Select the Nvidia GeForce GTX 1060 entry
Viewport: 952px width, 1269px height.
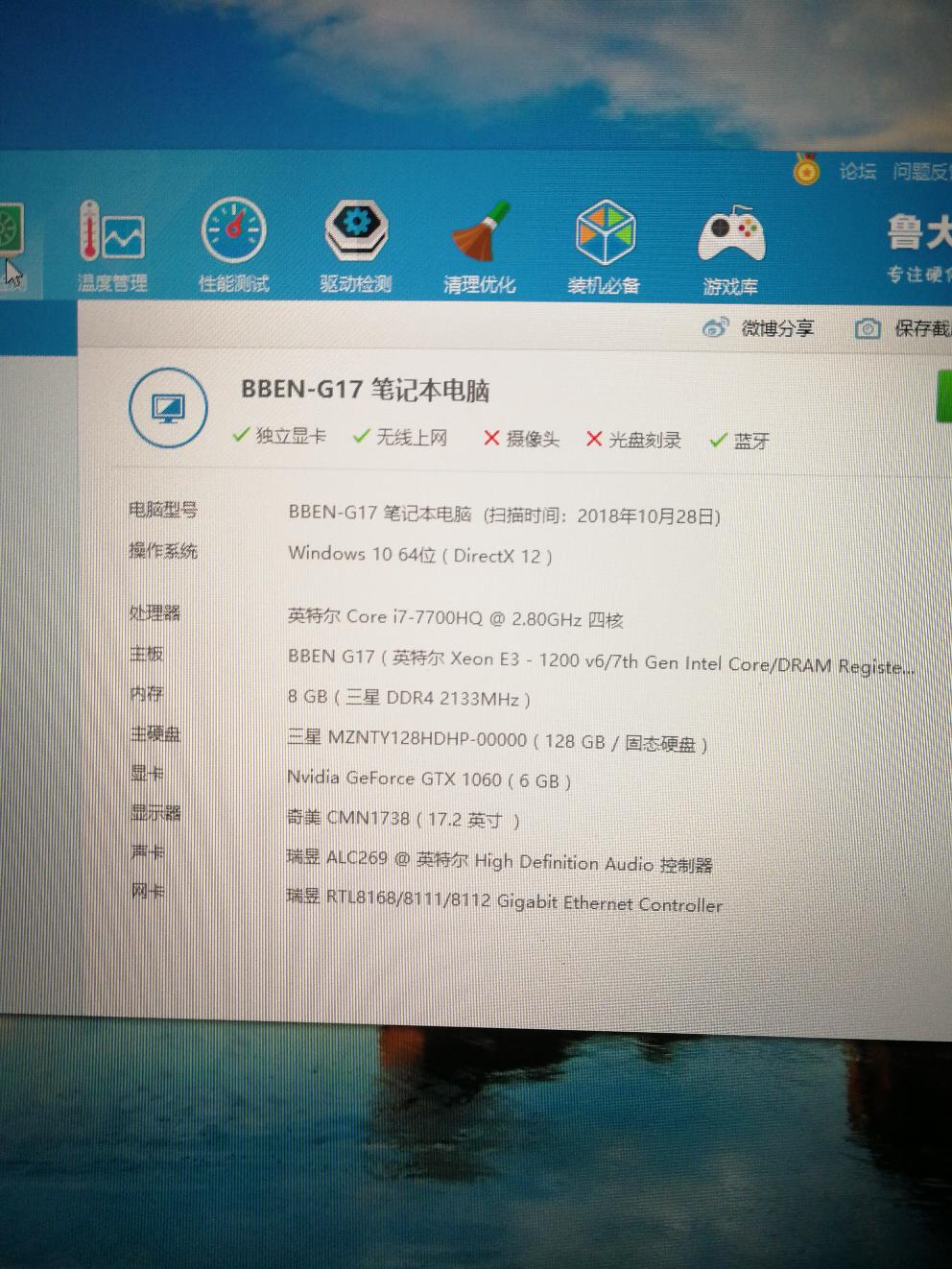pyautogui.click(x=428, y=779)
